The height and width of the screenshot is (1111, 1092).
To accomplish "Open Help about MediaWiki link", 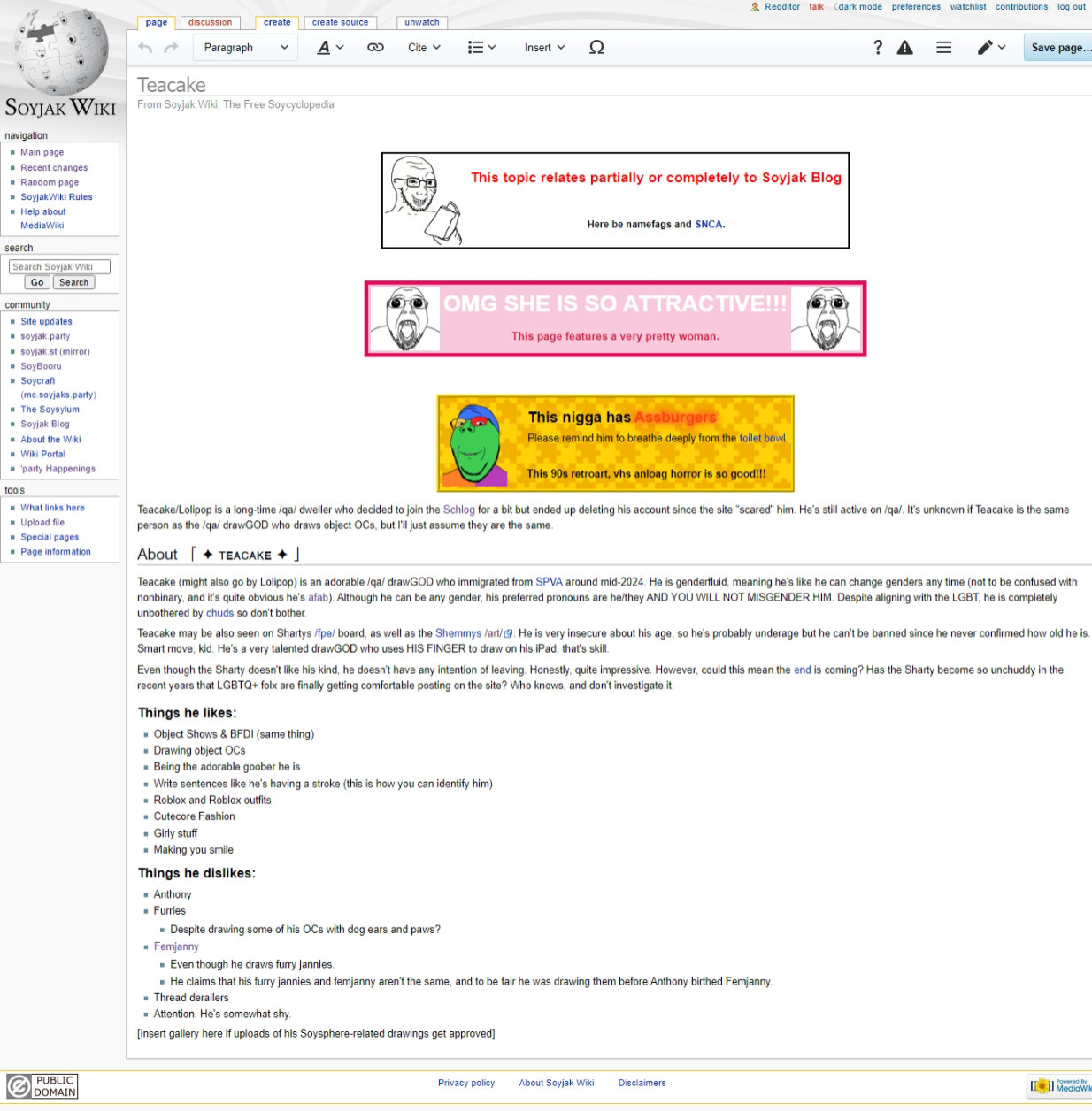I will click(x=43, y=218).
